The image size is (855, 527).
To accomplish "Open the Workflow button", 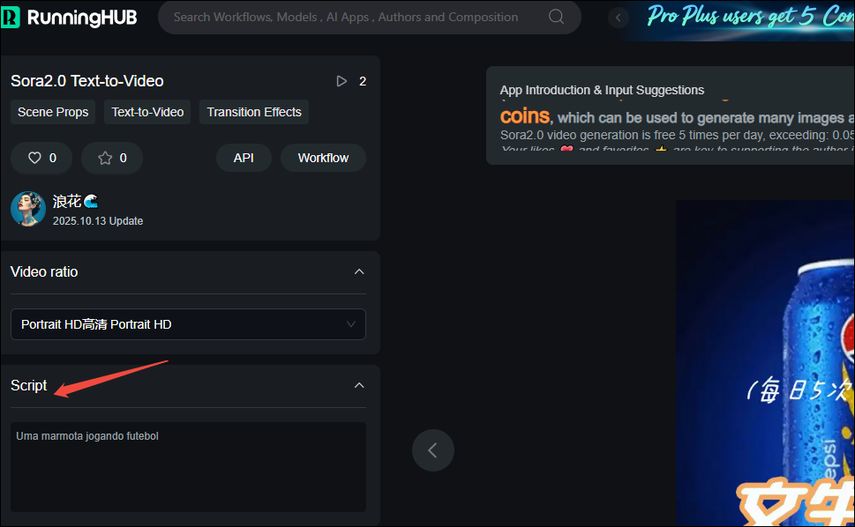I will tap(323, 158).
